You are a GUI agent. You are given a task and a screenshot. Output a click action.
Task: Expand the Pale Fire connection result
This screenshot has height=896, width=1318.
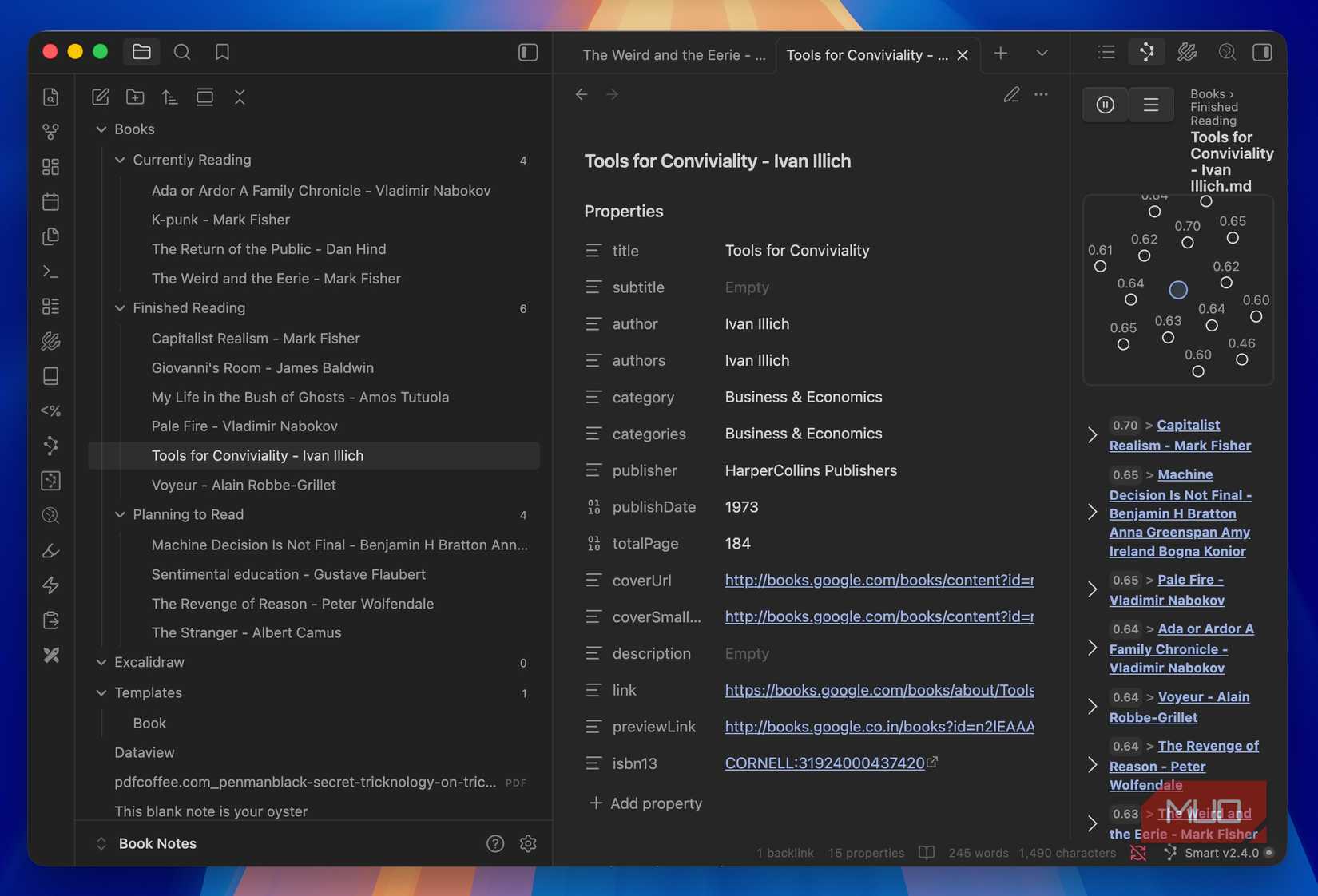tap(1092, 589)
